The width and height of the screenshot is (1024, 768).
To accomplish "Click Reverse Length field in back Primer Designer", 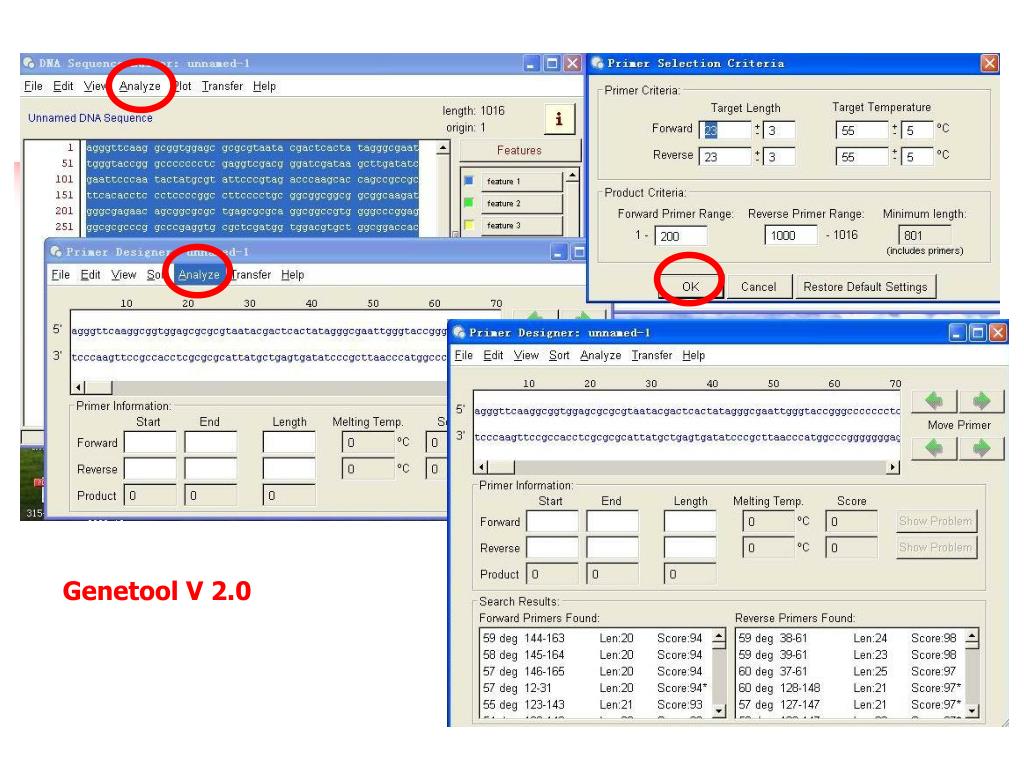I will [289, 469].
